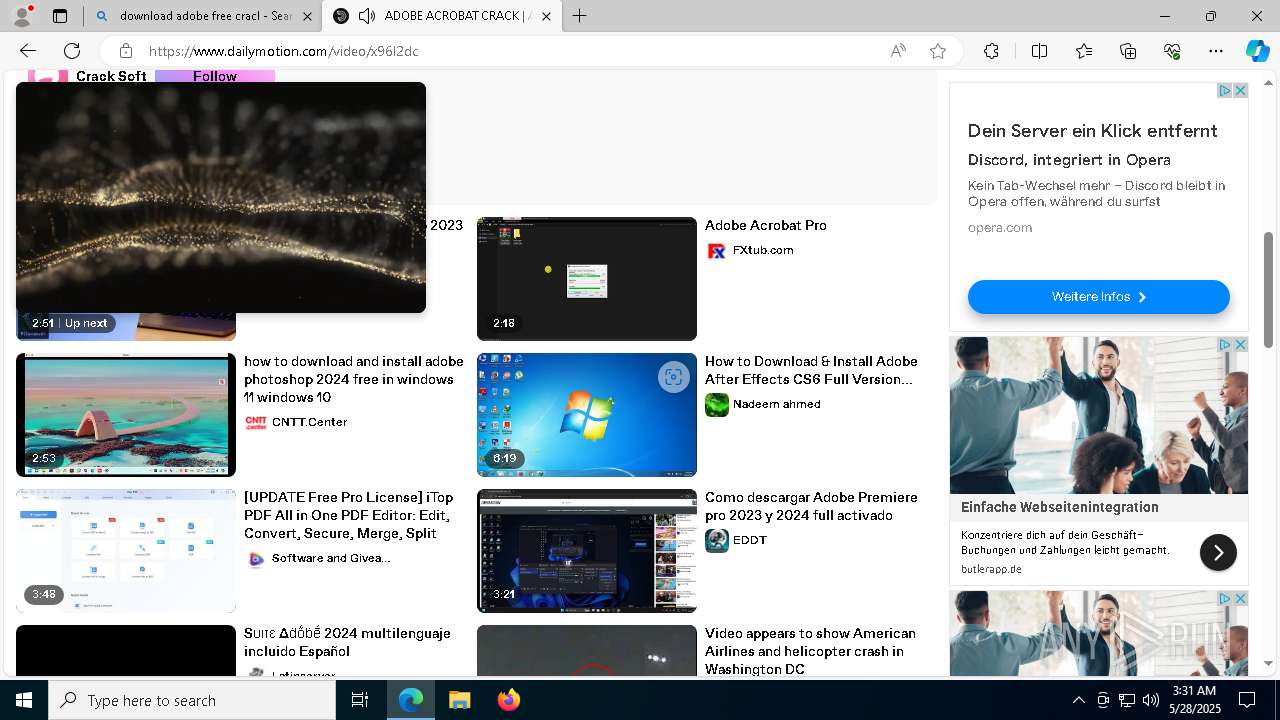Click taskbar search box
The image size is (1280, 720).
192,700
